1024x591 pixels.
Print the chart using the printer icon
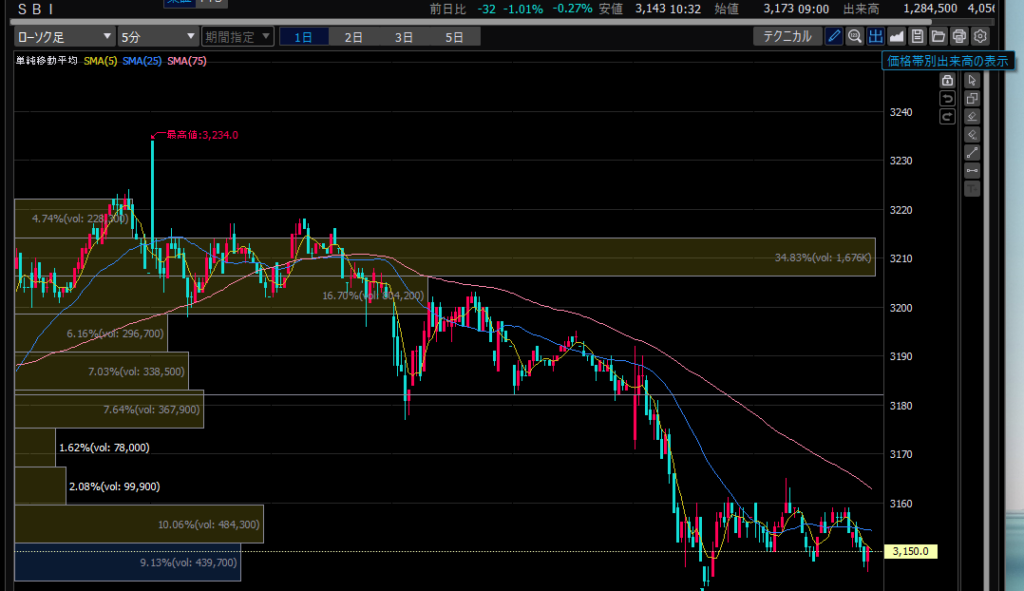[959, 37]
